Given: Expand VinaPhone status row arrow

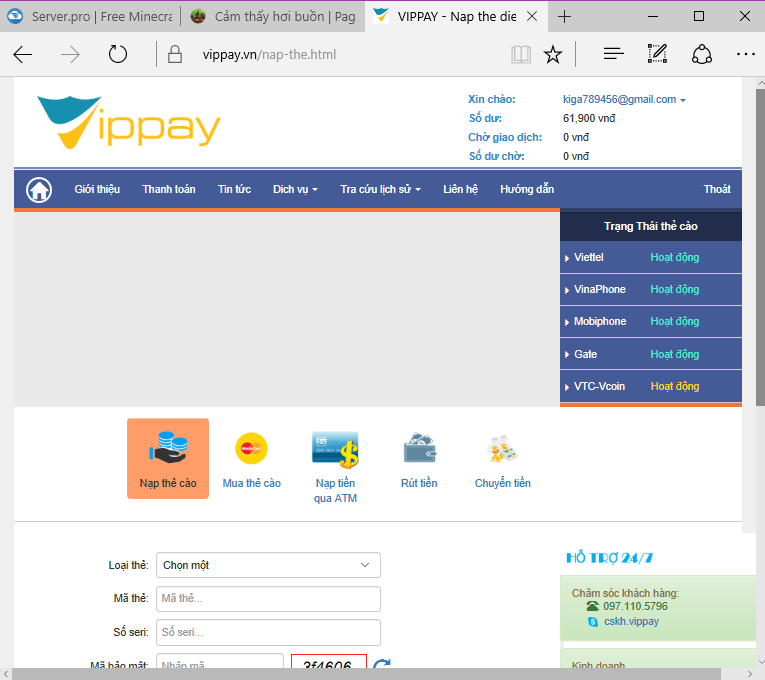Looking at the screenshot, I should tap(567, 290).
